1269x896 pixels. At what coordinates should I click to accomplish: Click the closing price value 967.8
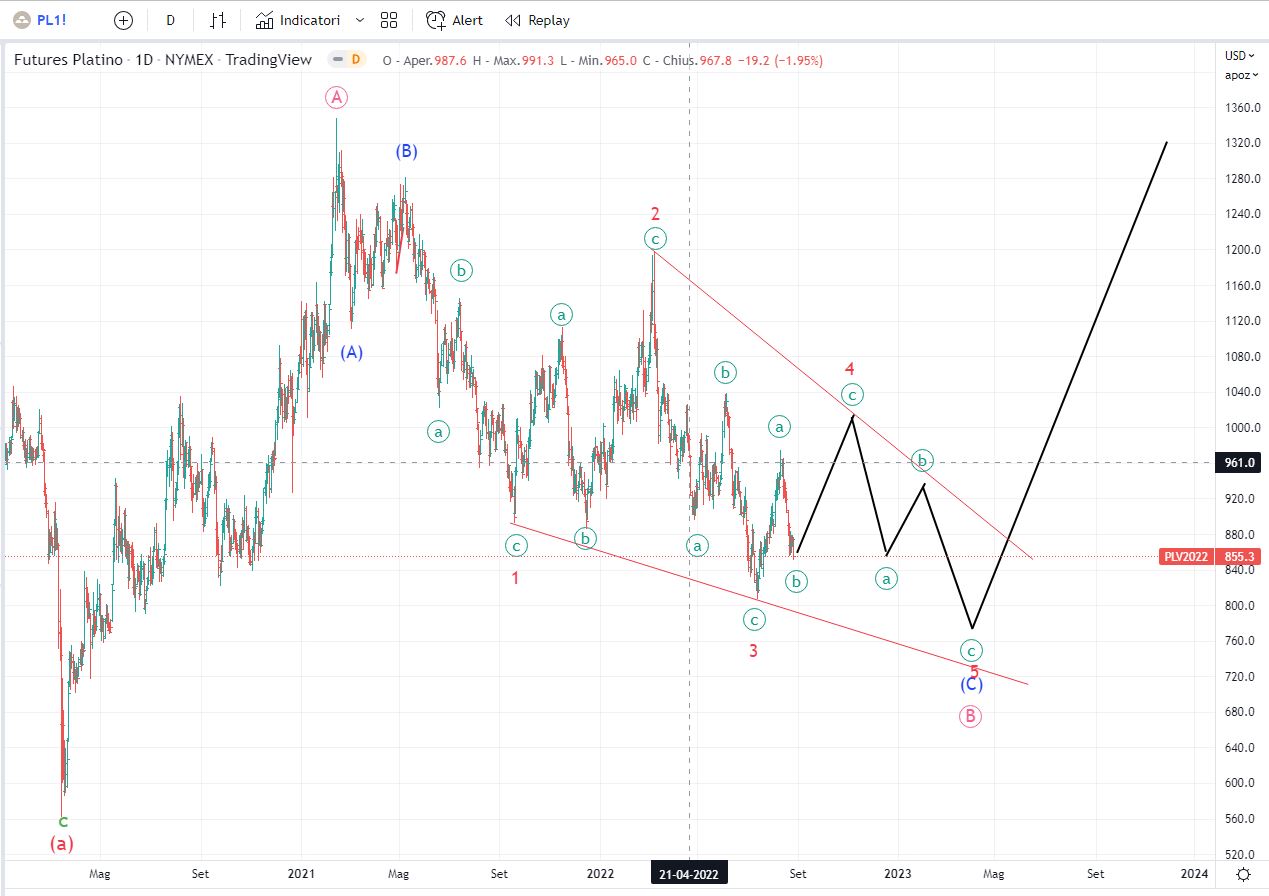(716, 60)
